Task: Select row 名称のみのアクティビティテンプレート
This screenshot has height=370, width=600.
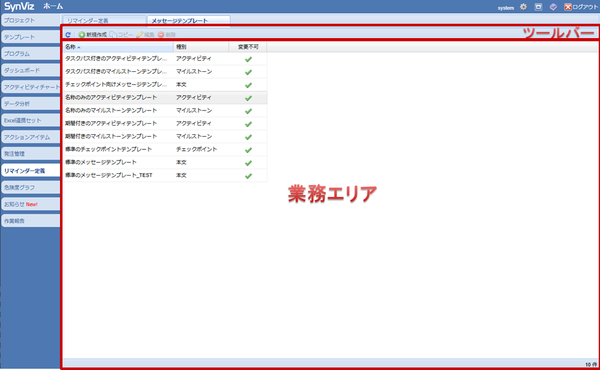Action: (165, 98)
